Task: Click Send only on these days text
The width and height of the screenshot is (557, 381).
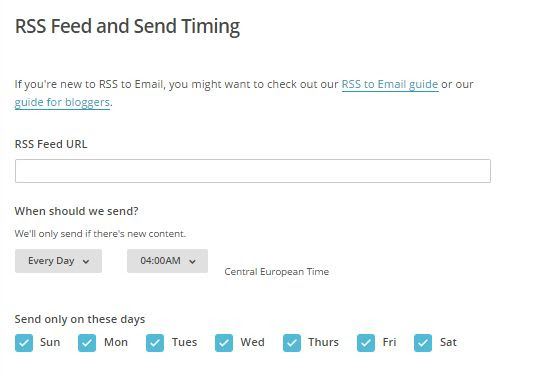Action: 80,319
